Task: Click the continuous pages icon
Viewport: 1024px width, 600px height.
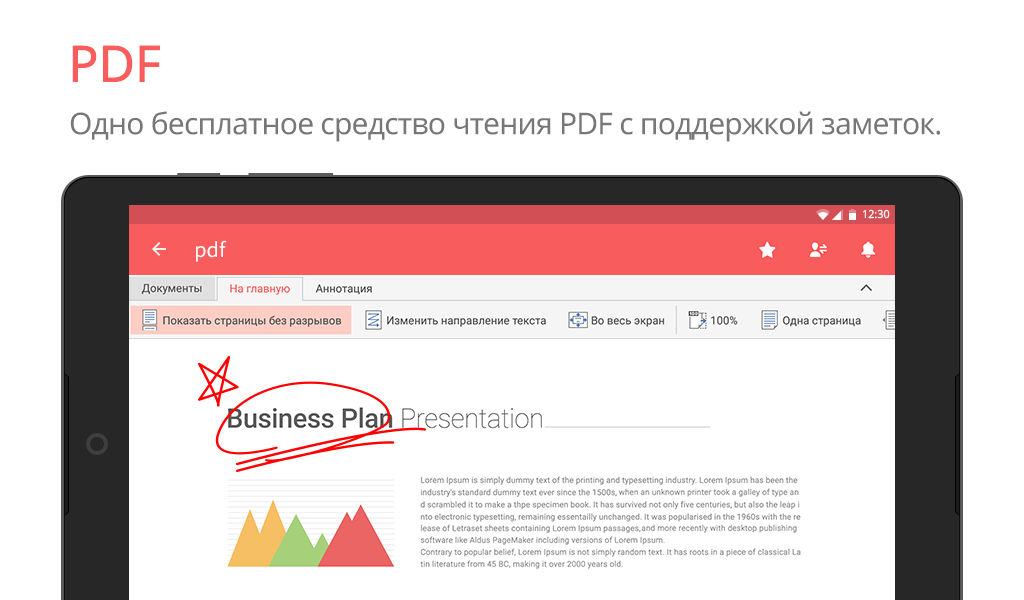Action: coord(150,320)
